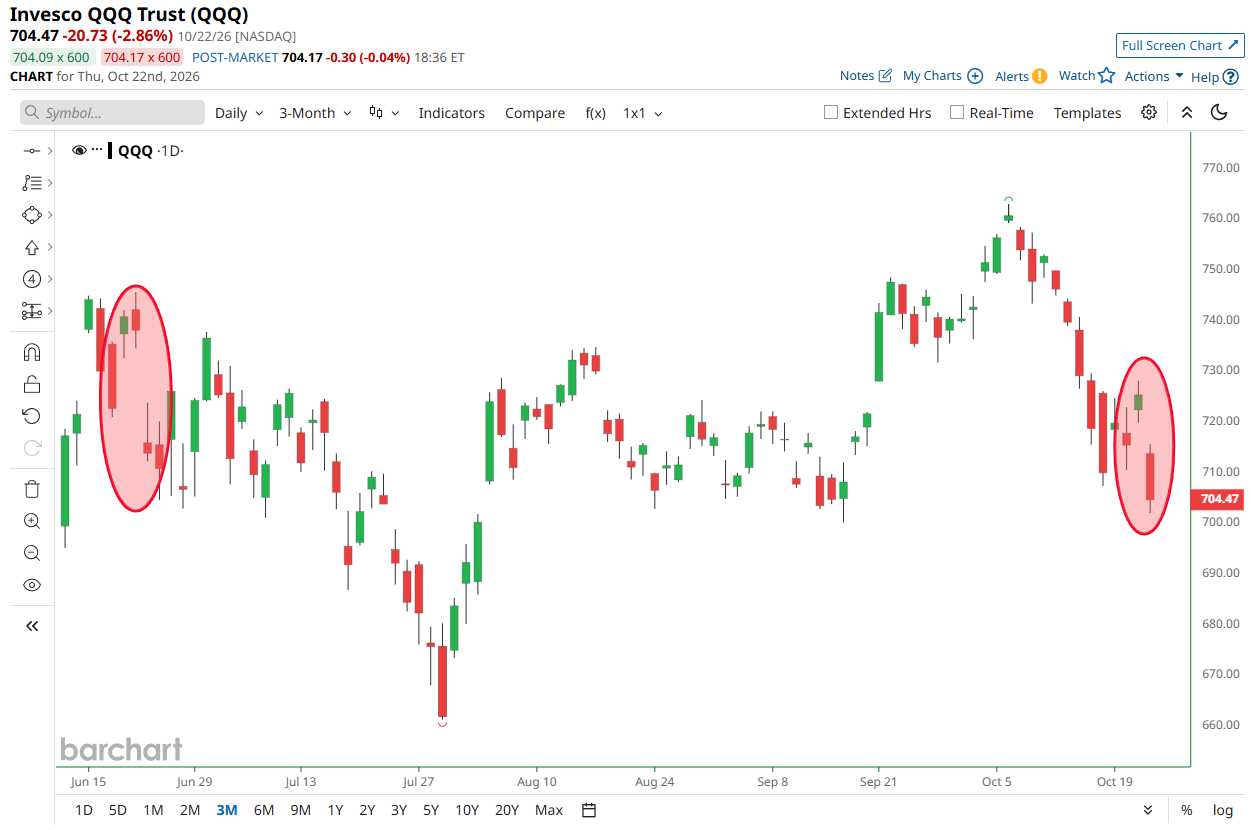Focus the Symbol search field
Screen dimensions: 1251x830
coord(112,113)
